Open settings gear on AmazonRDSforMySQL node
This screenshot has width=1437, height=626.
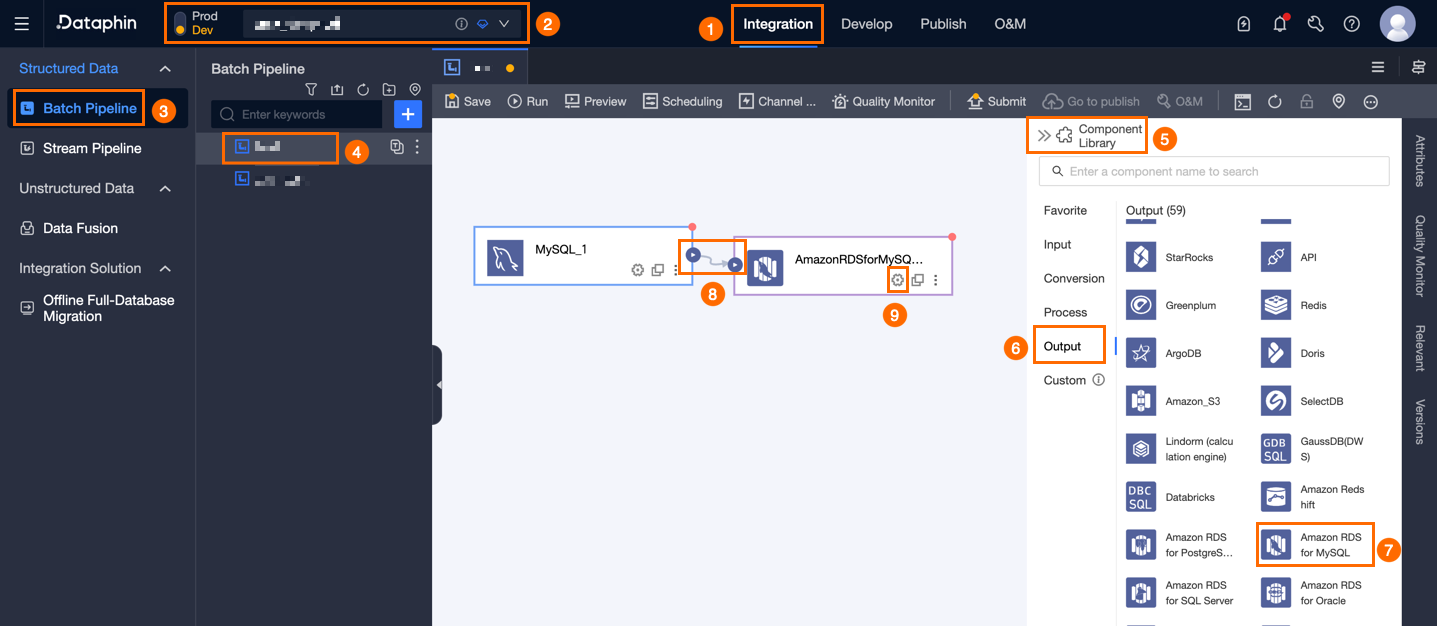897,280
